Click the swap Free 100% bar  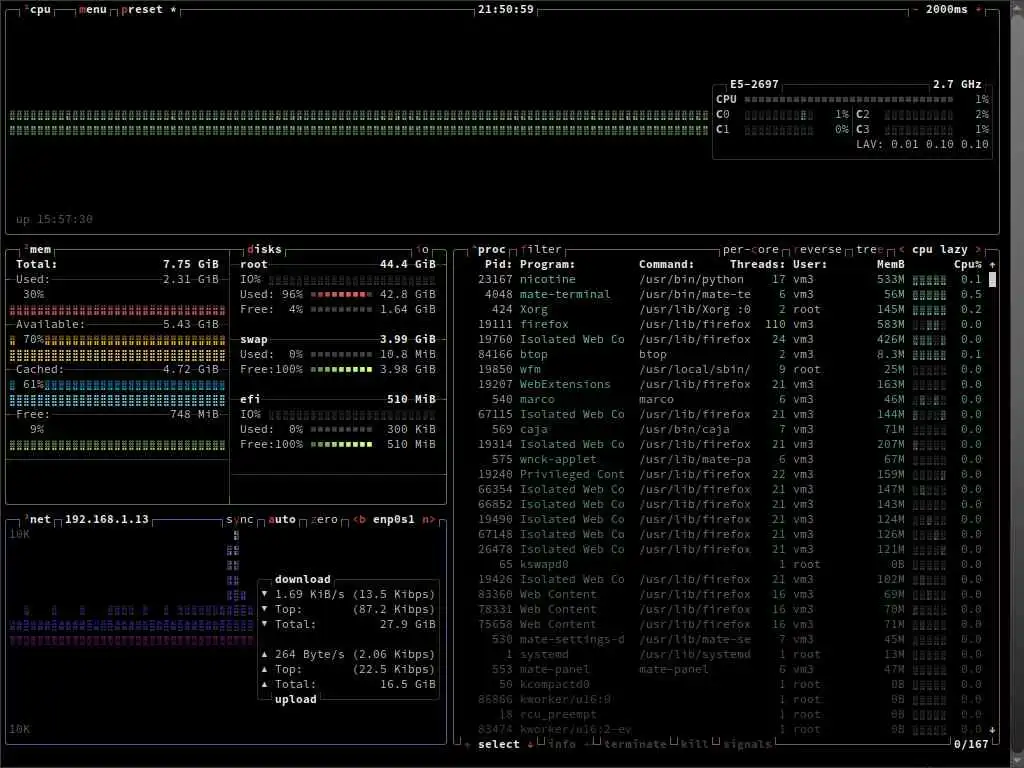click(x=341, y=370)
